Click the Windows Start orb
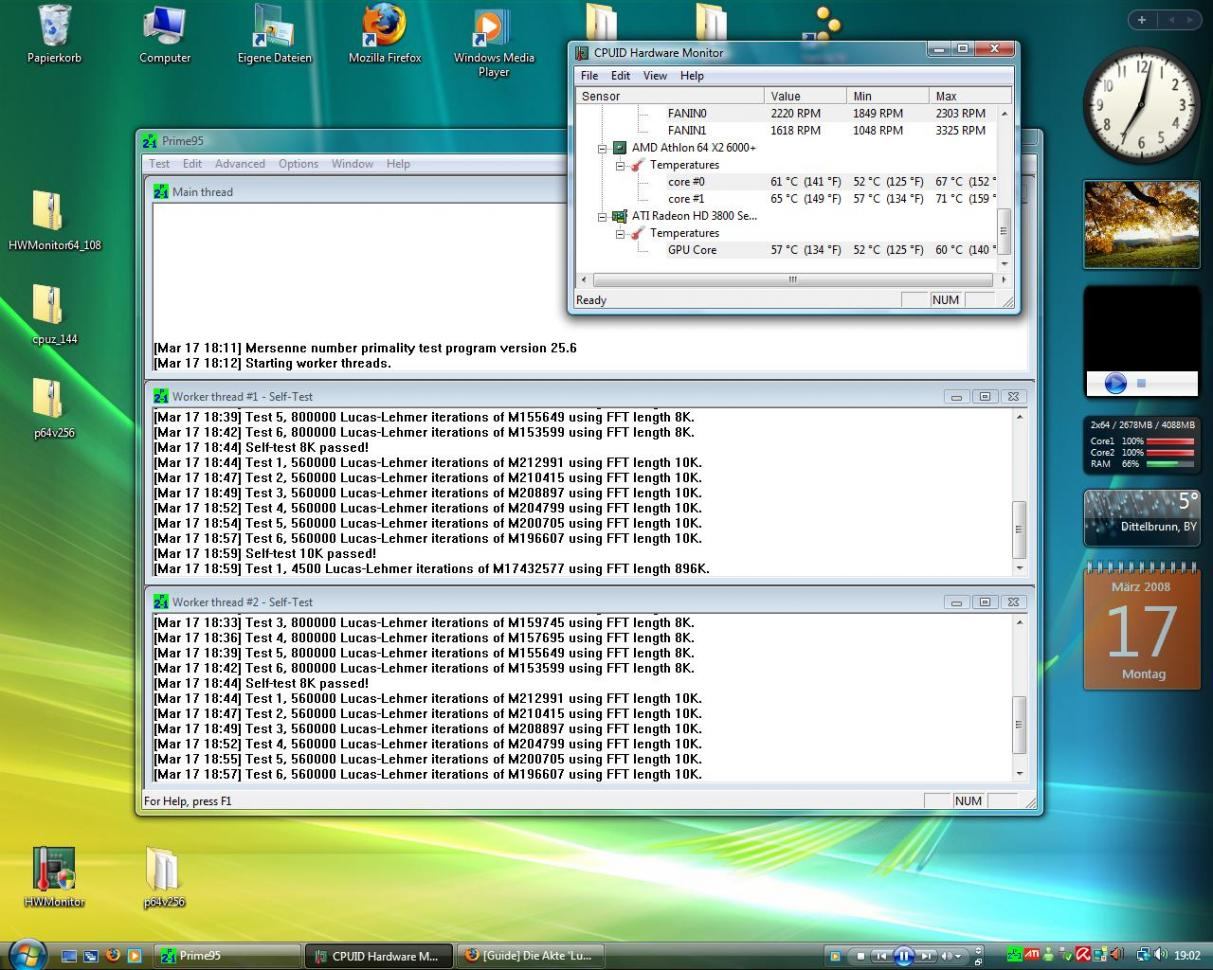The width and height of the screenshot is (1213, 970). [x=26, y=953]
